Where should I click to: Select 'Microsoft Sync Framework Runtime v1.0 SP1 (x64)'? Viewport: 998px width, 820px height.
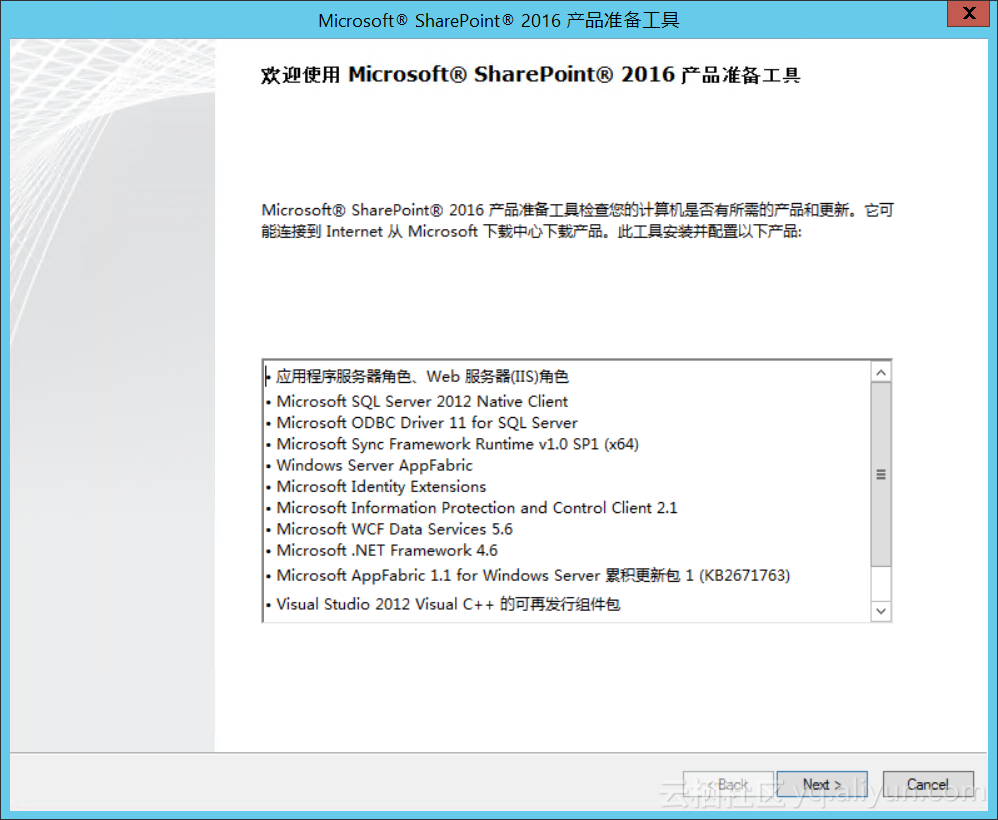[453, 444]
